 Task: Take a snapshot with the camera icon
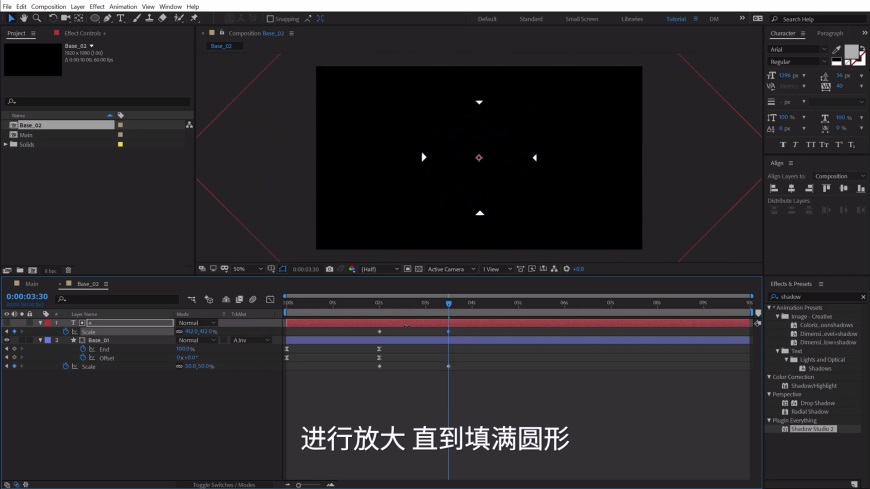330,269
